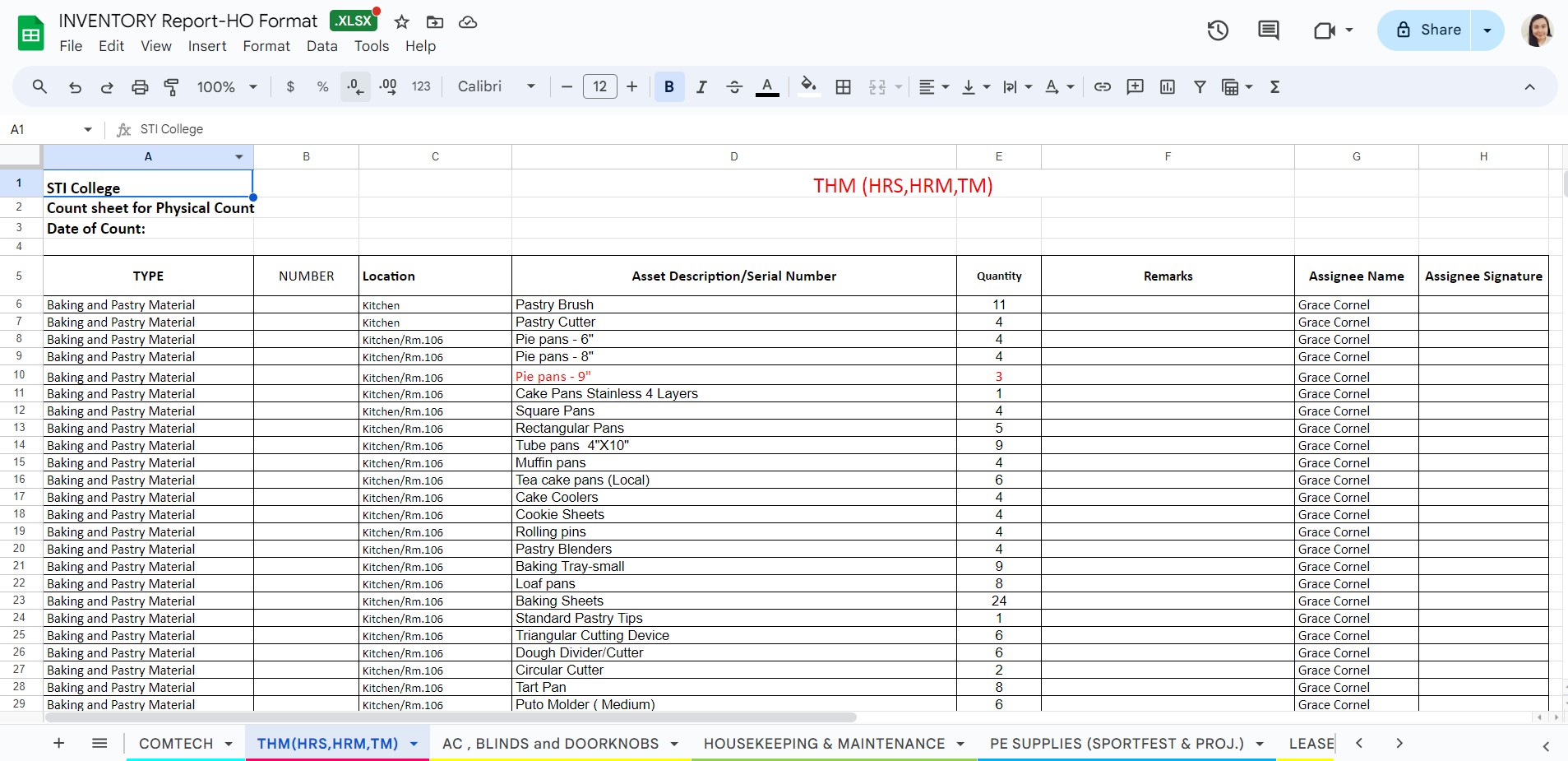Open the View menu

(155, 46)
